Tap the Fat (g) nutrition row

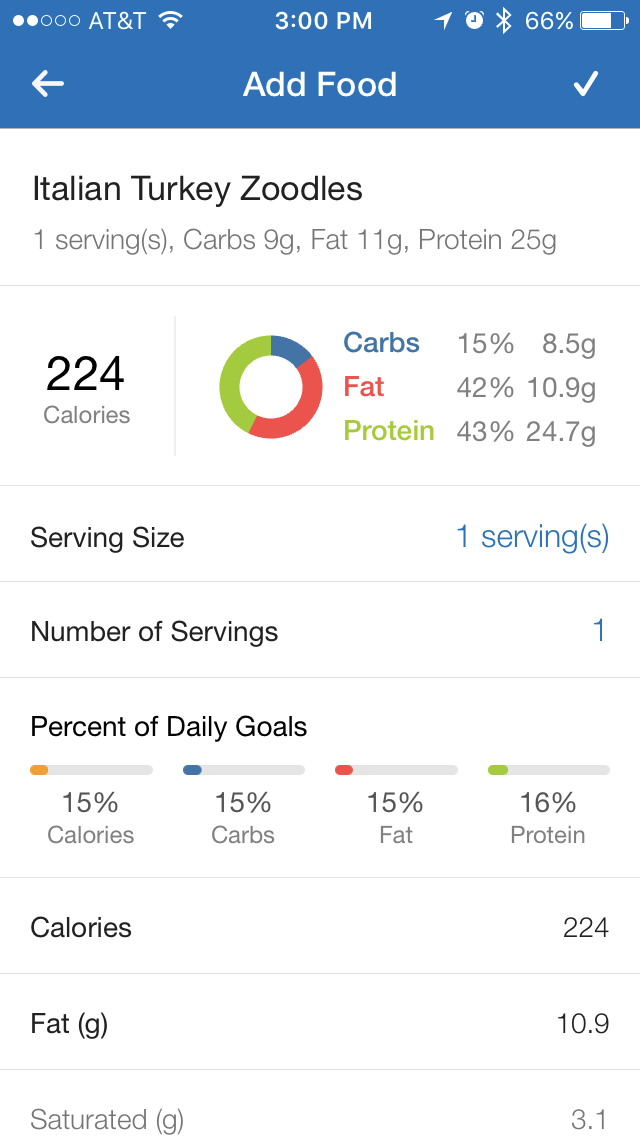[x=320, y=1023]
